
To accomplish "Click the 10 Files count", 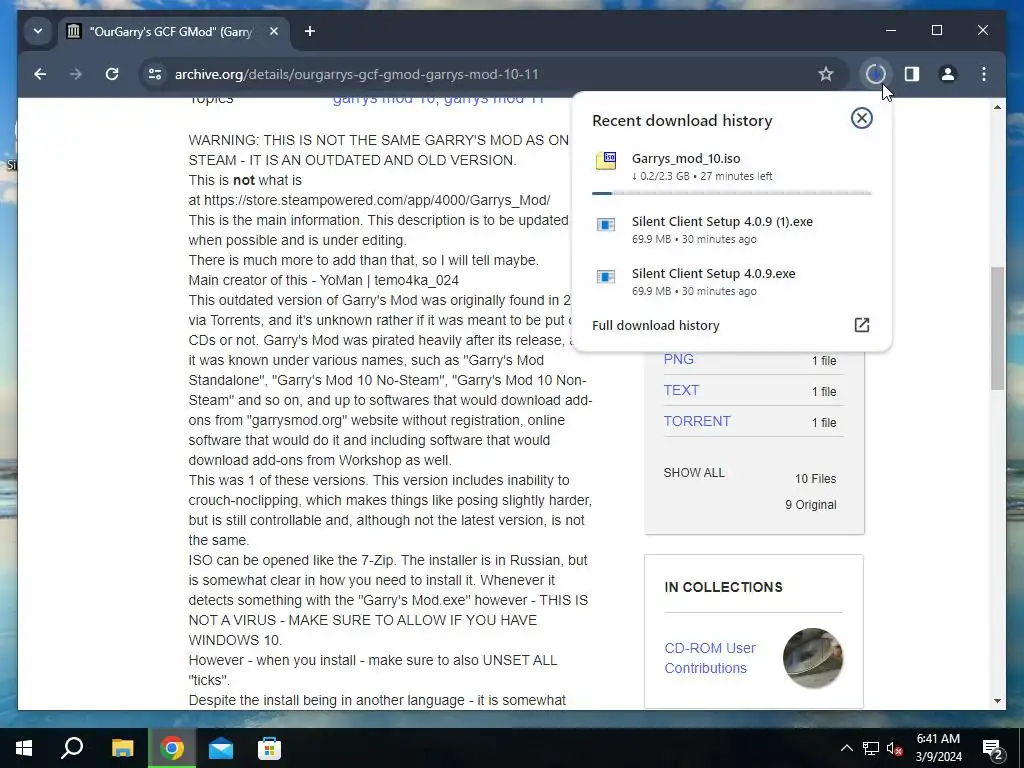I will pos(815,479).
